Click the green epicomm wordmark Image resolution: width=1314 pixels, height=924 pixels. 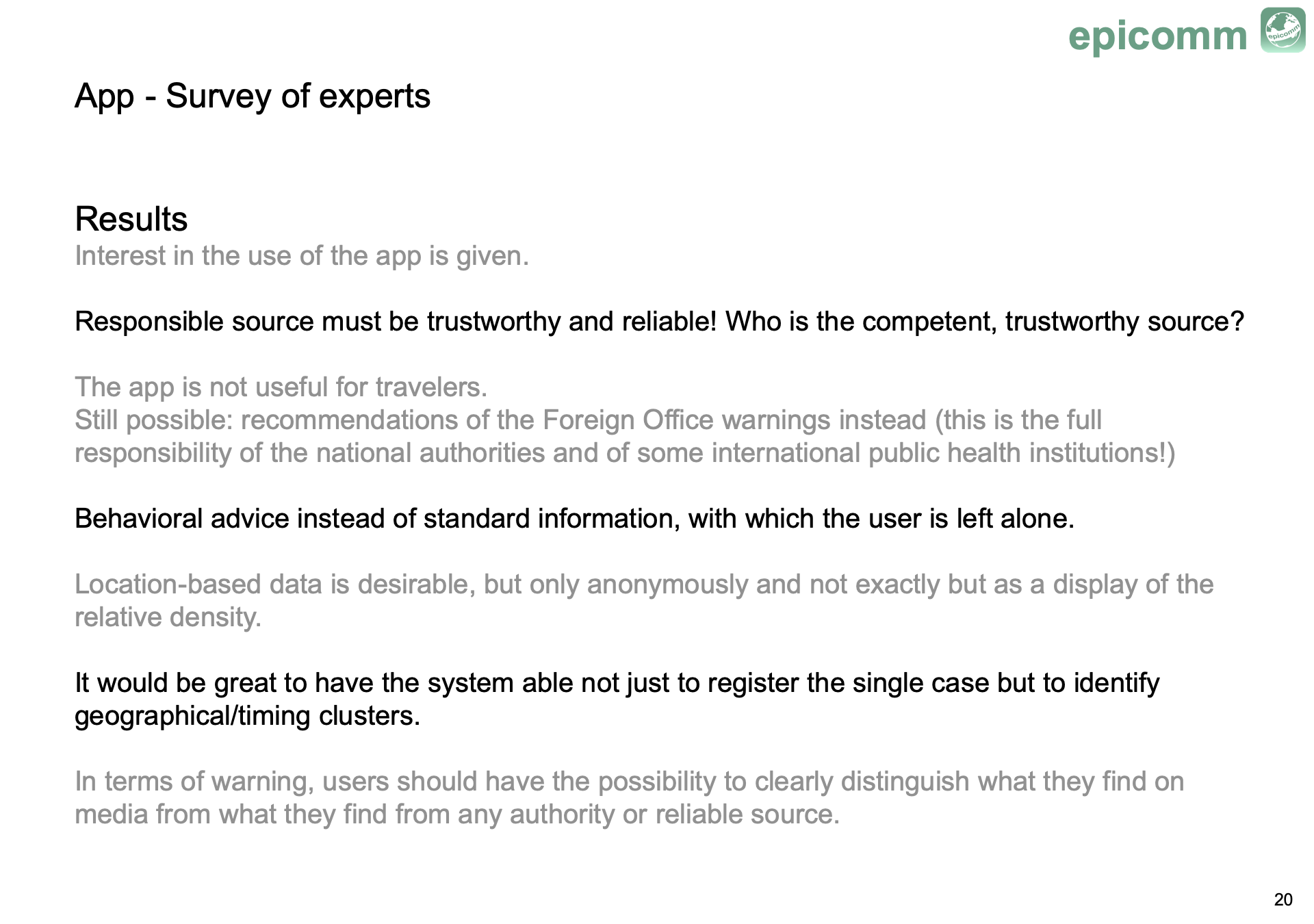pyautogui.click(x=1157, y=36)
